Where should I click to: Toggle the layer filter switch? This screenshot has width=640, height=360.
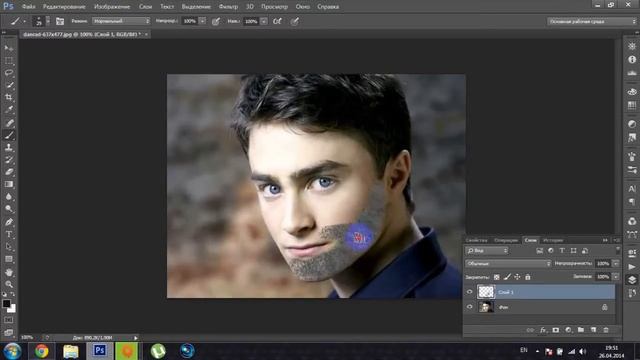point(618,250)
